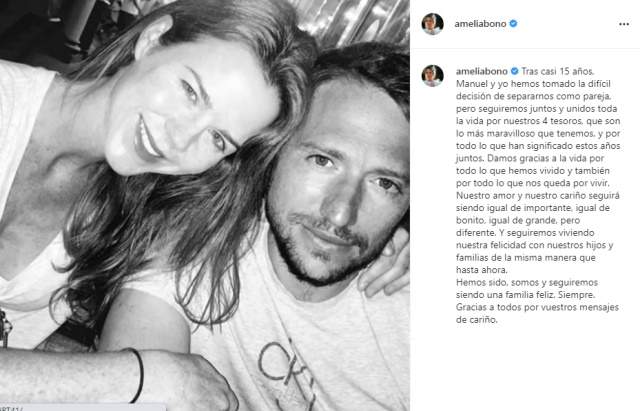Open ameliabono profile from header username
Image resolution: width=640 pixels, height=411 pixels.
(480, 24)
